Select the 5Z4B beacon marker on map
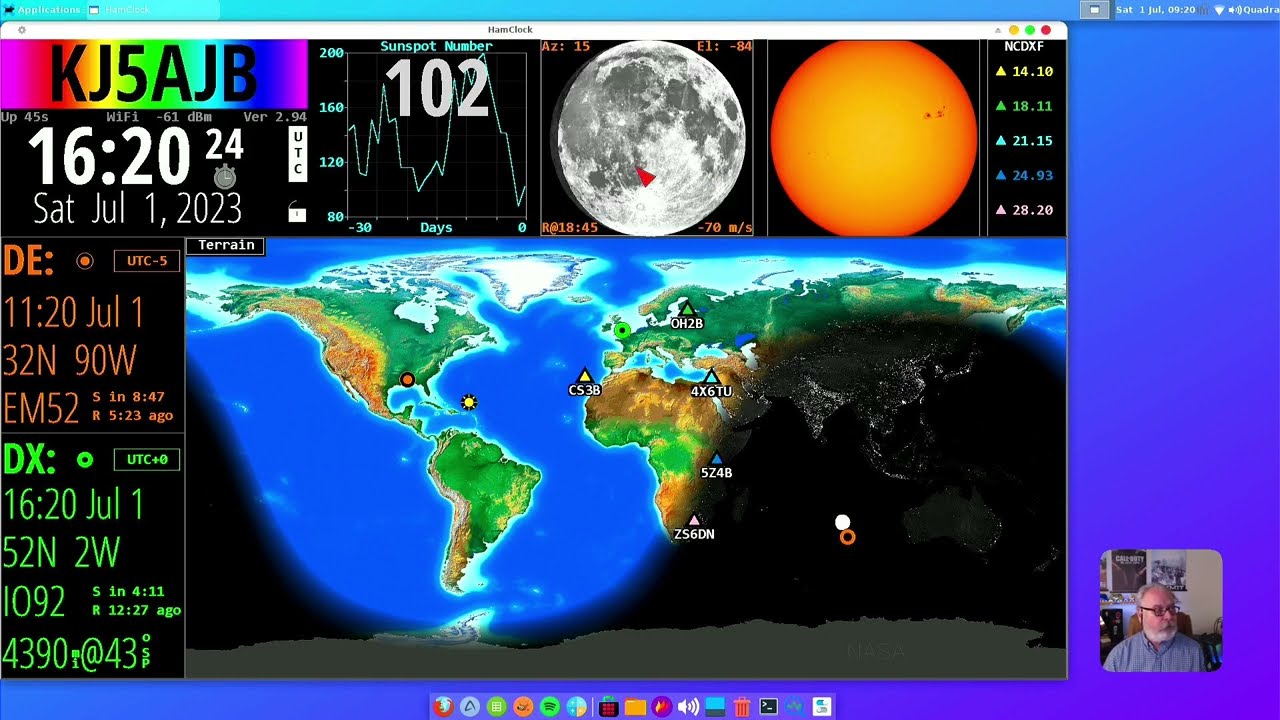 (716, 459)
